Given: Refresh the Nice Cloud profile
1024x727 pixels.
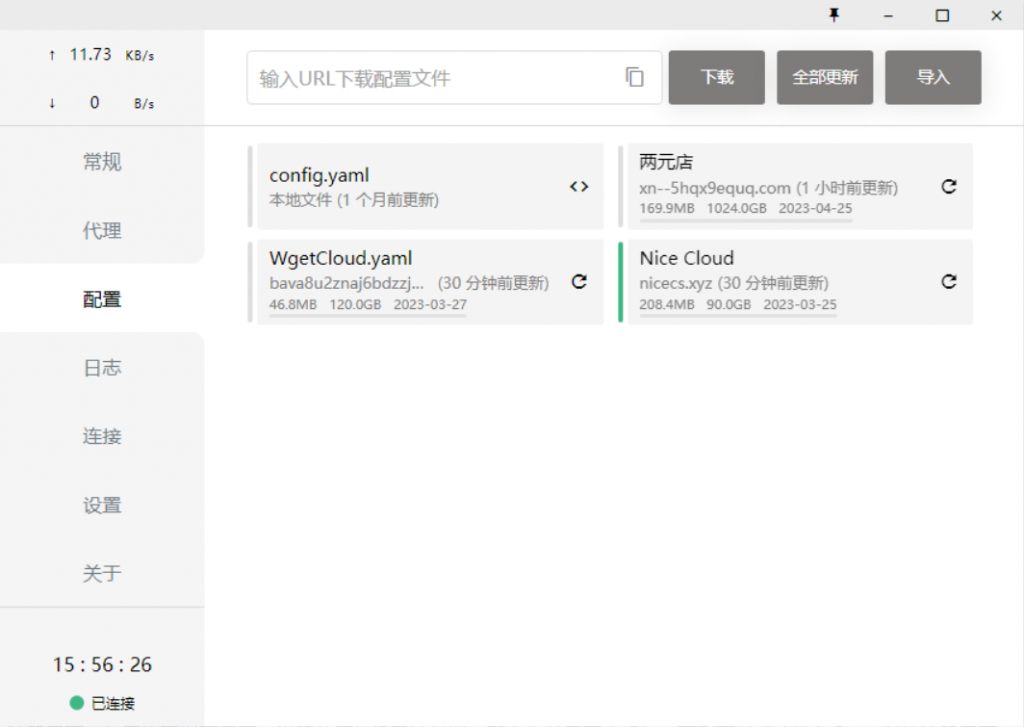Looking at the screenshot, I should click(948, 282).
